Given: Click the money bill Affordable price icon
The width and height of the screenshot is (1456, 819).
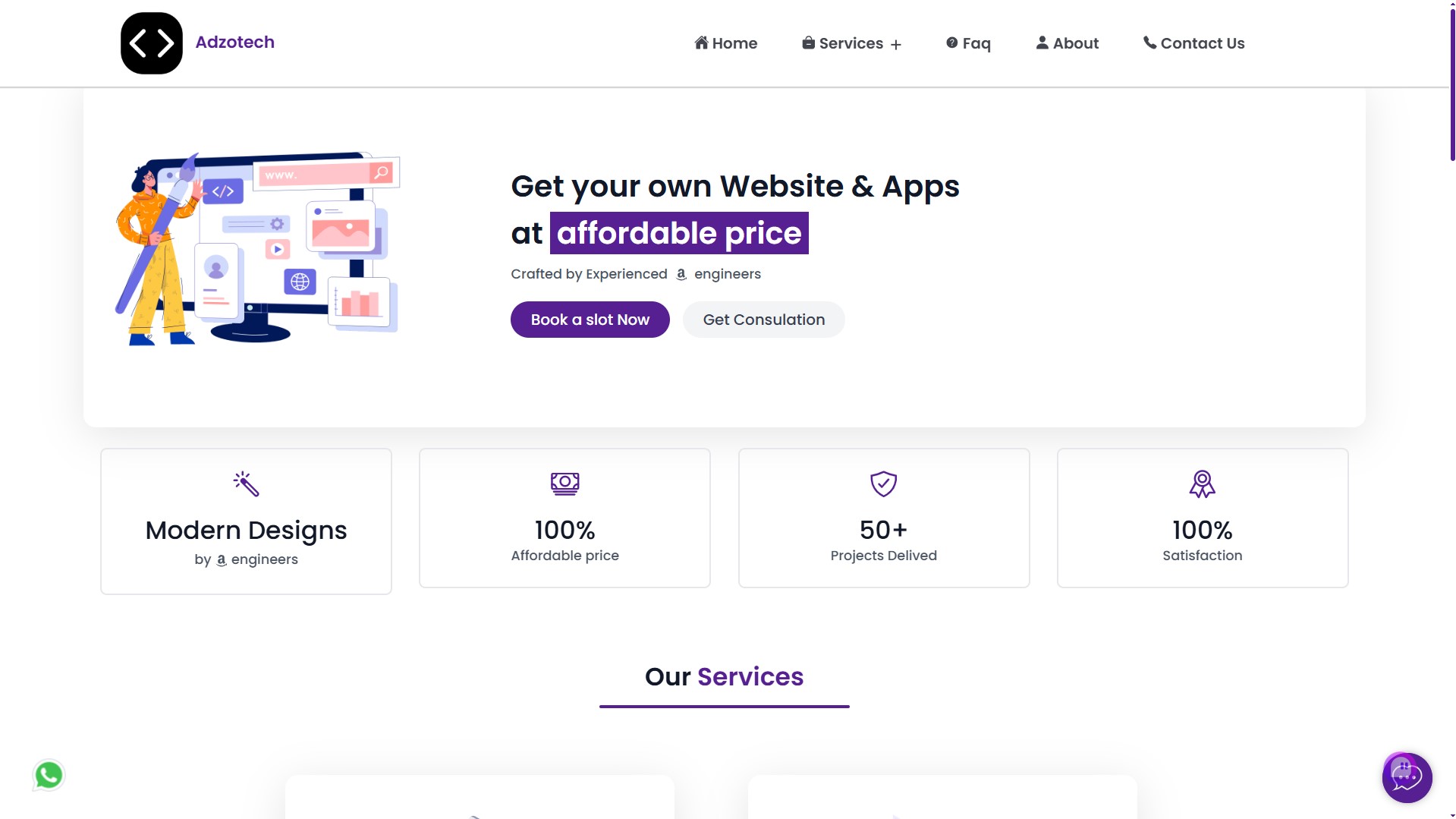Looking at the screenshot, I should pyautogui.click(x=564, y=484).
